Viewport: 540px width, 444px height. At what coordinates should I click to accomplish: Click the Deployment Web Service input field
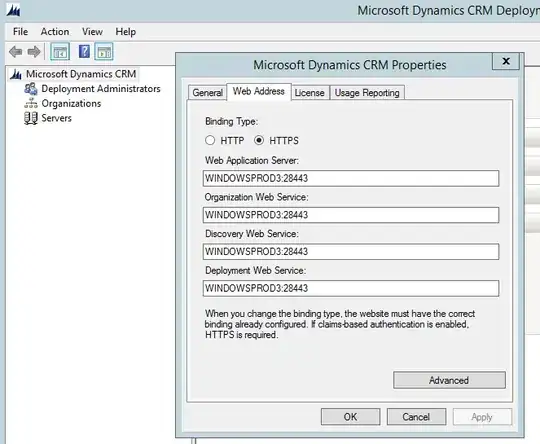pos(351,288)
